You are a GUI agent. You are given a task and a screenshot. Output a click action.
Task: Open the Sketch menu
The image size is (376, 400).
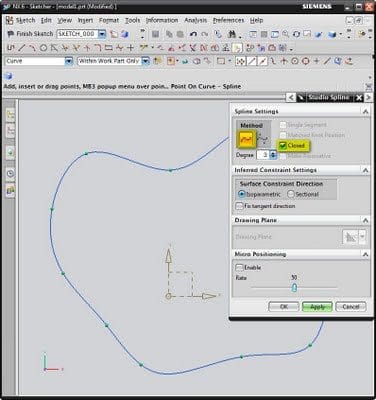tap(25, 20)
